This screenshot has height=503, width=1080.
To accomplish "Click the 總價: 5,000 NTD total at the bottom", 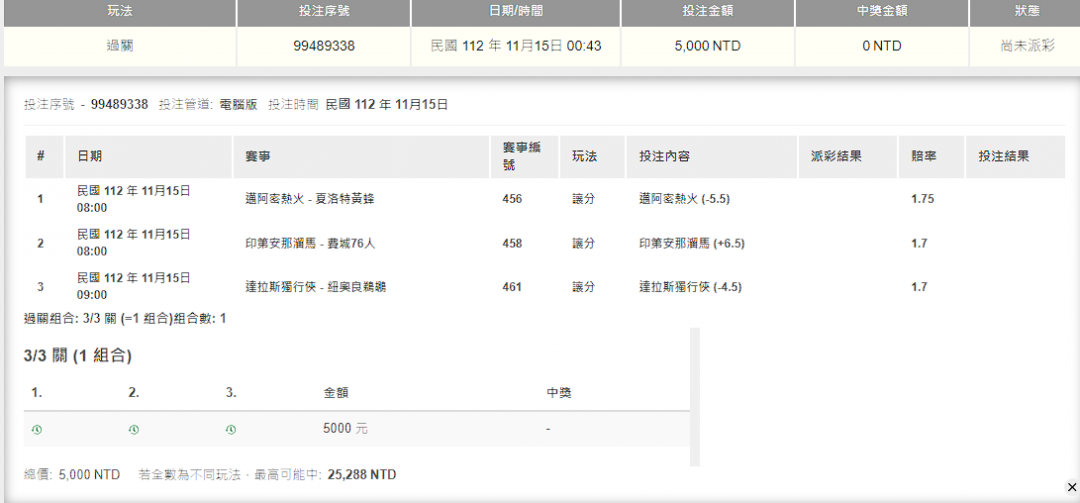I will [x=72, y=475].
